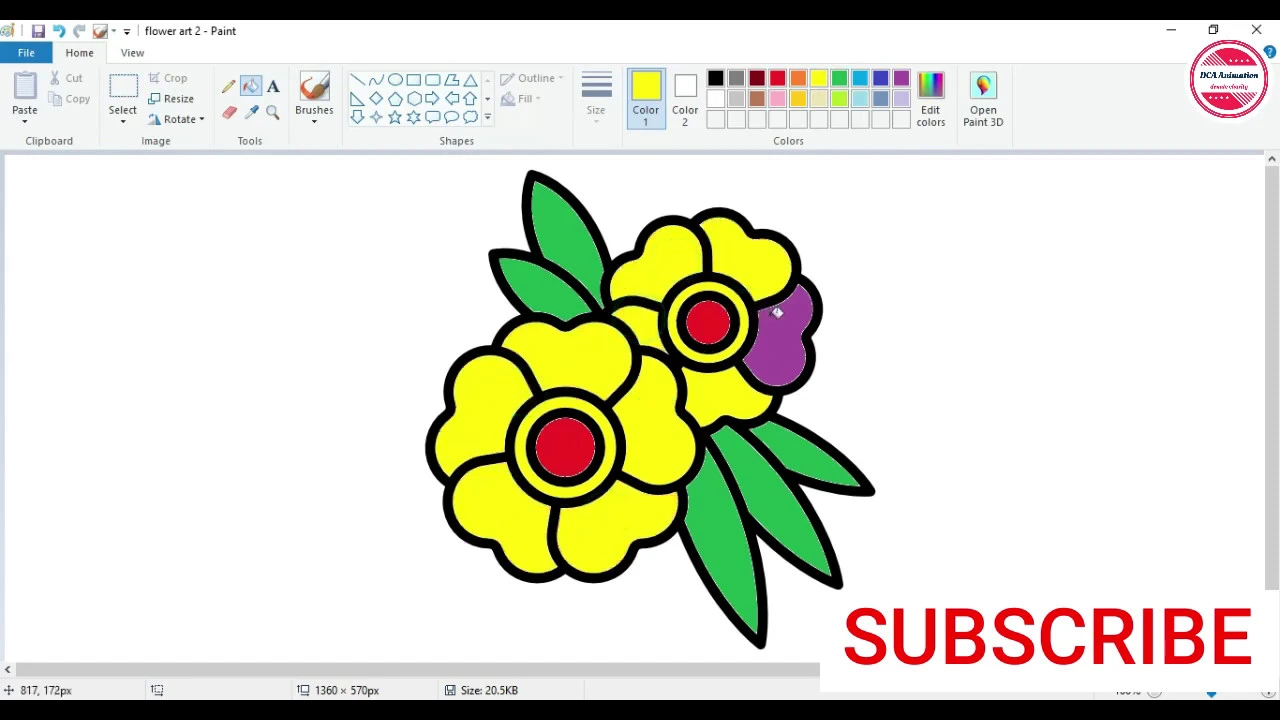Select the Eraser tool
This screenshot has width=1280, height=720.
point(229,113)
